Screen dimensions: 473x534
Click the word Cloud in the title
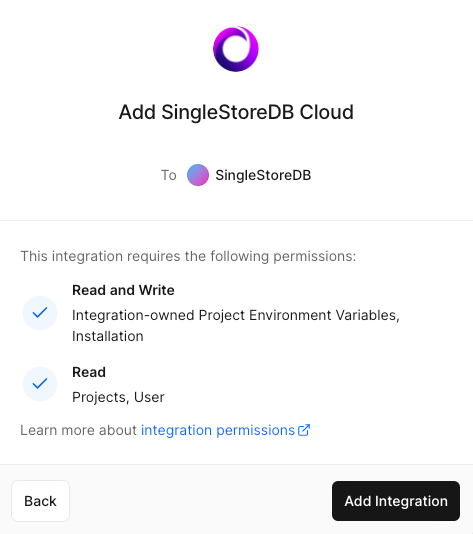point(327,112)
